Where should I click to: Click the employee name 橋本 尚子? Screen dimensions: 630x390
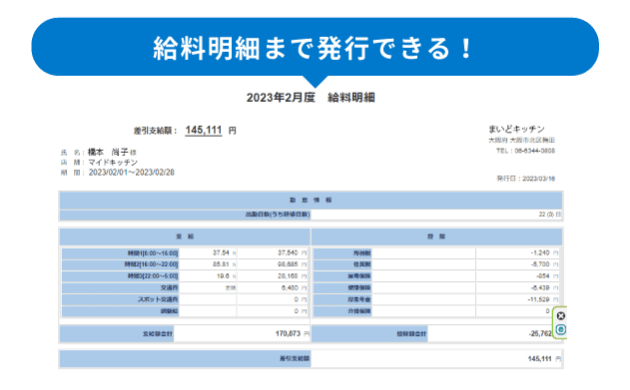(108, 152)
